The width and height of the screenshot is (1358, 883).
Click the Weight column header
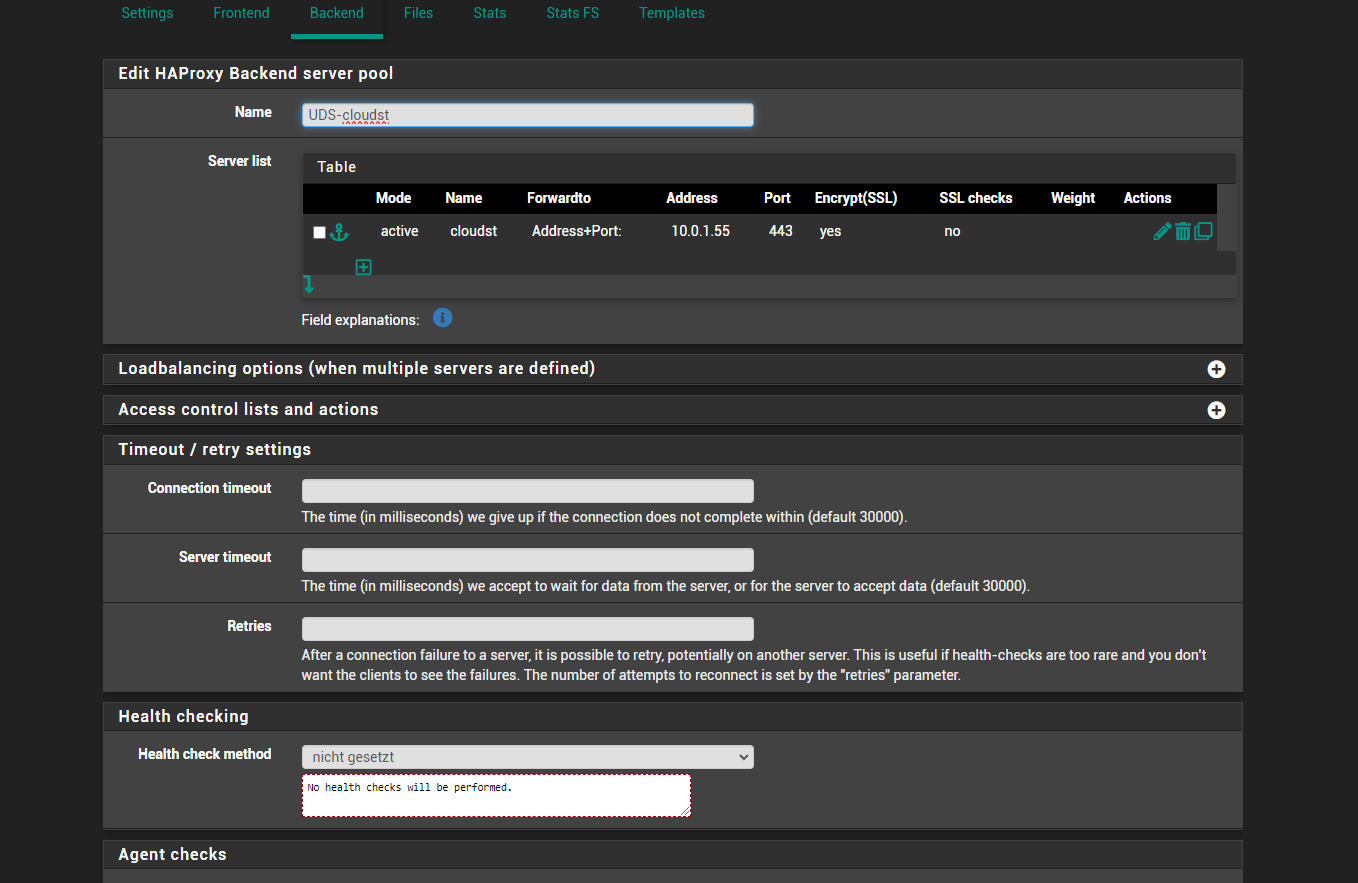coord(1073,198)
